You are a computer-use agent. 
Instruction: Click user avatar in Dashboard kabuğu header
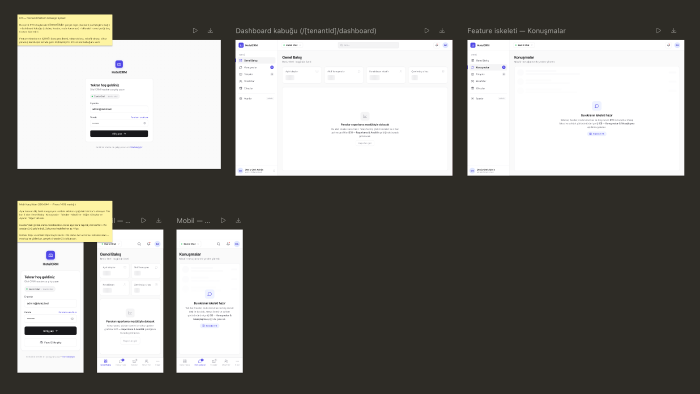point(445,45)
